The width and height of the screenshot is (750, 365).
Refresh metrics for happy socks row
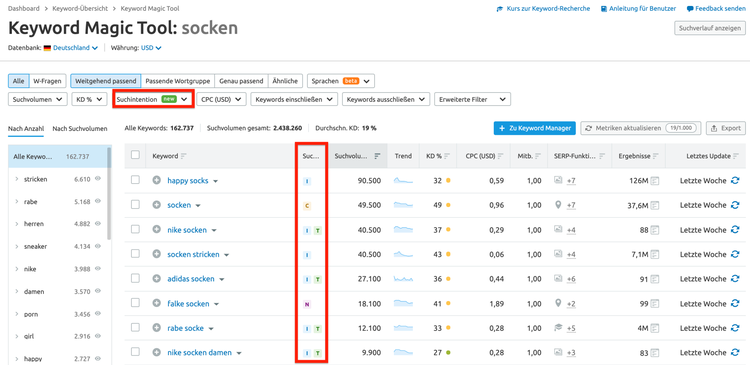tap(735, 180)
